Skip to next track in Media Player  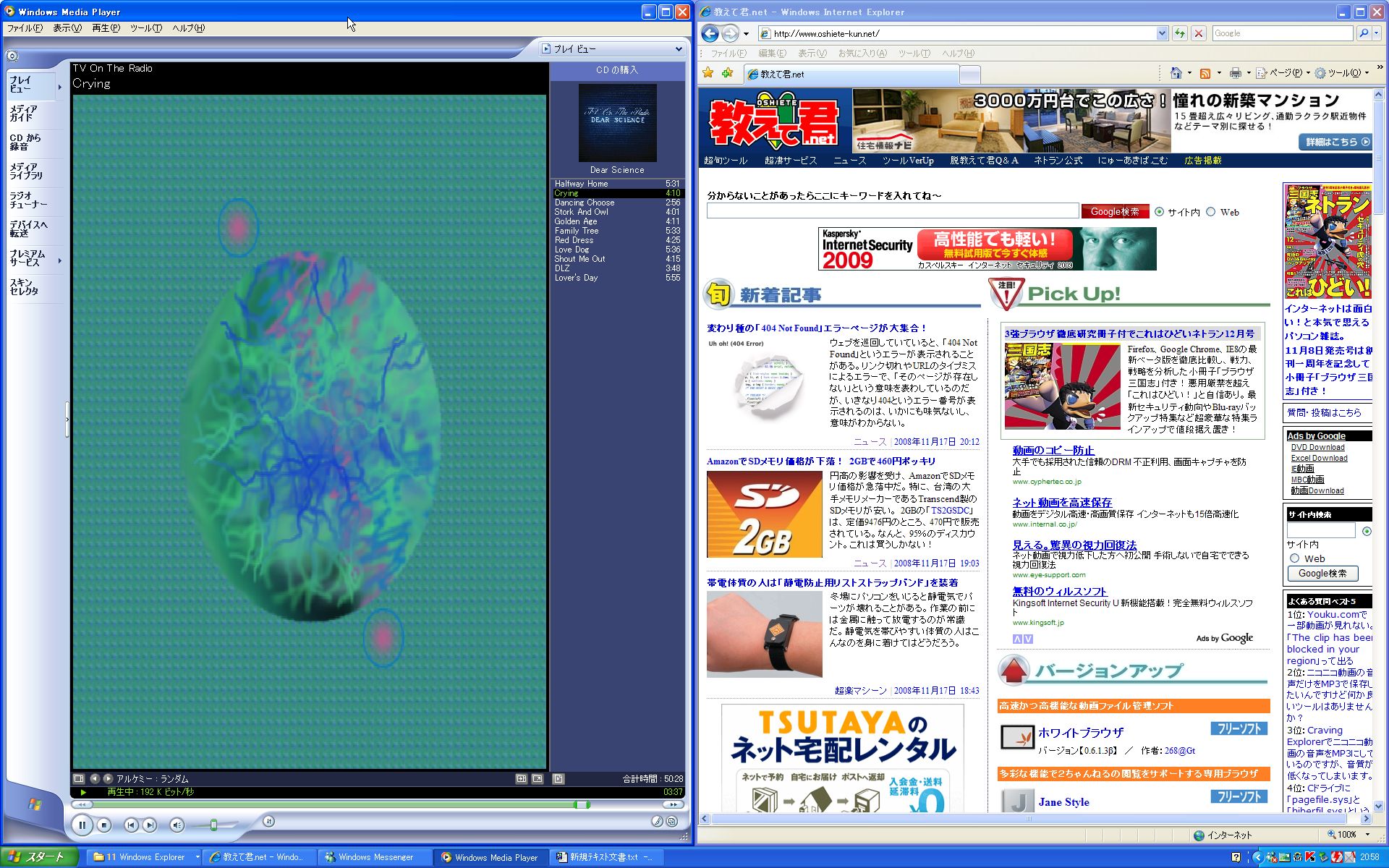click(149, 825)
